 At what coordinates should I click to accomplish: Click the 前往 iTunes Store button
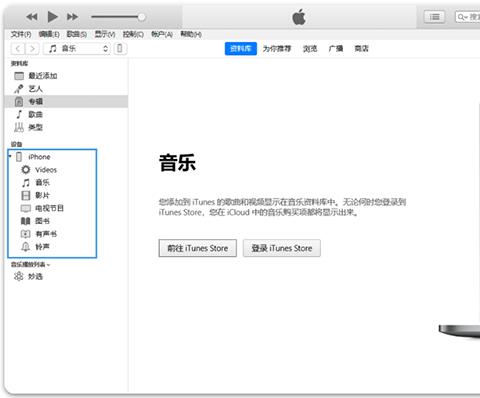(198, 248)
